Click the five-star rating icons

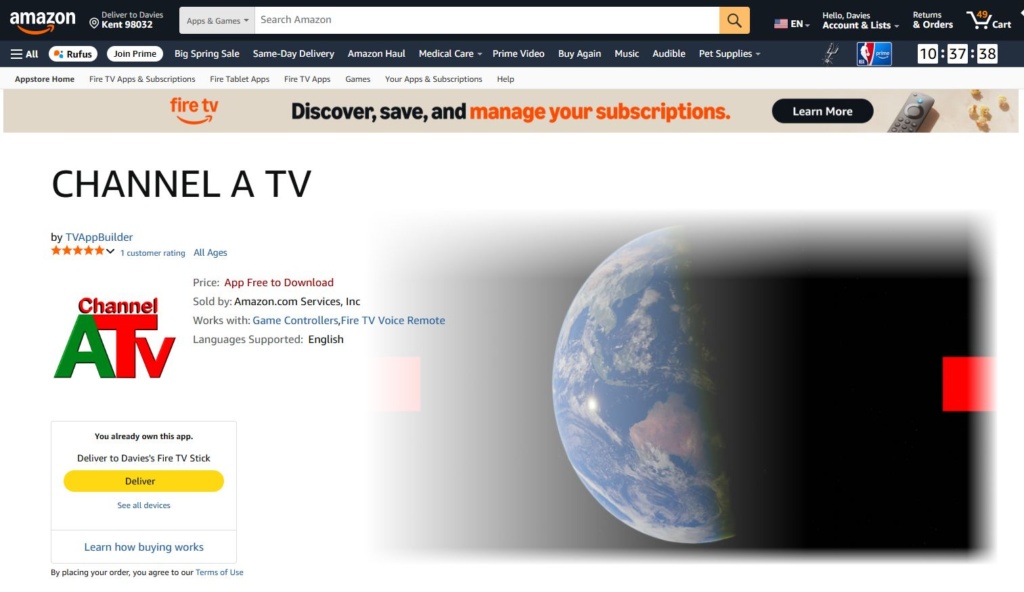tap(77, 251)
